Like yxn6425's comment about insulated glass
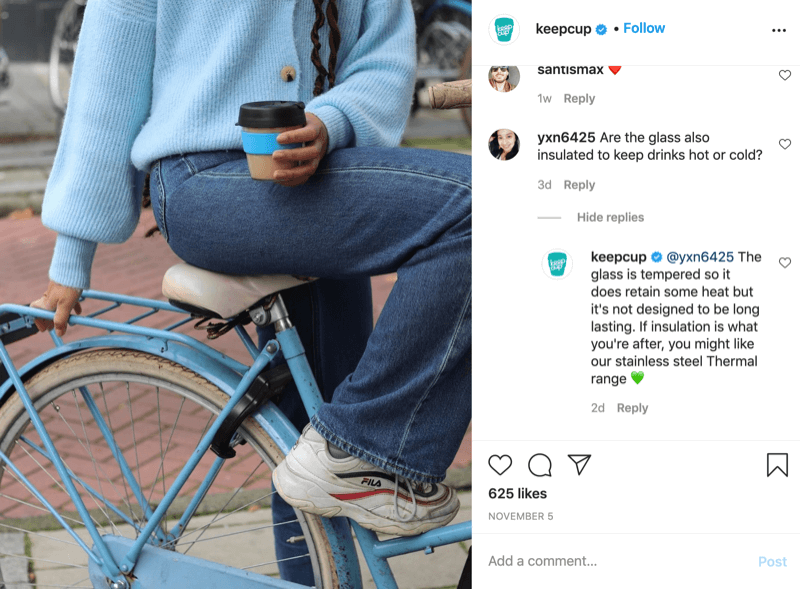 coord(785,144)
